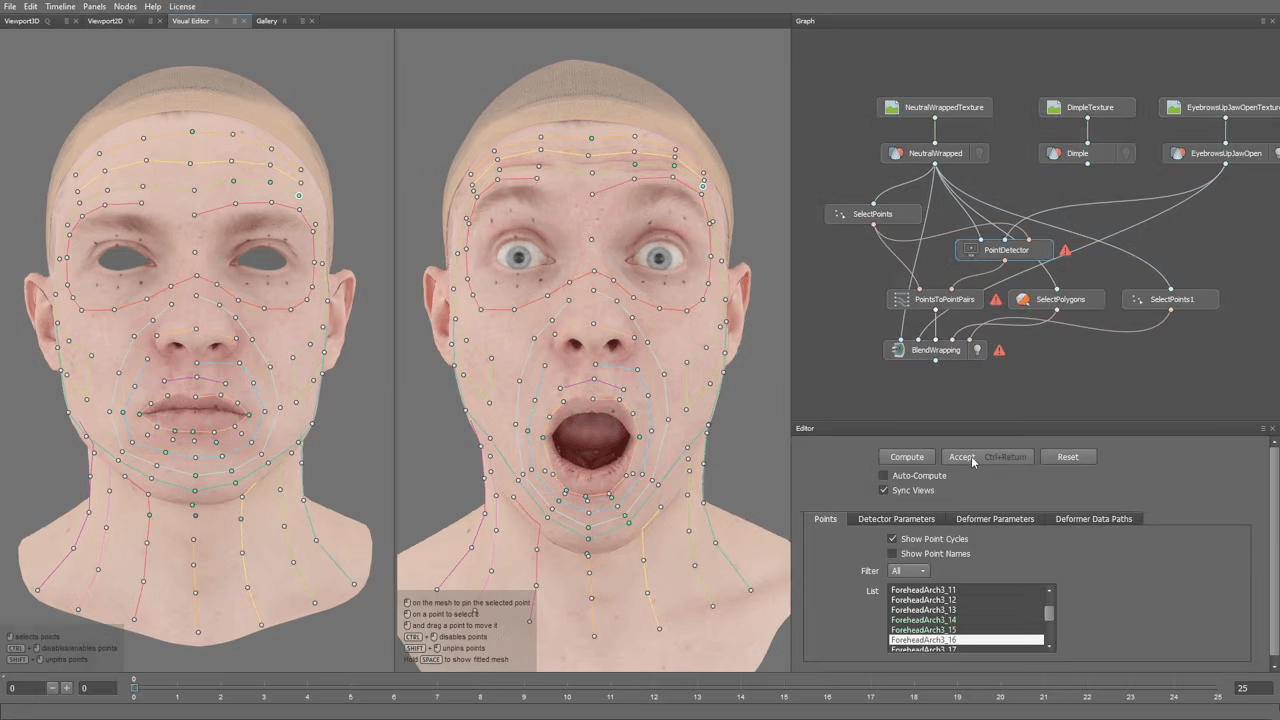This screenshot has width=1280, height=720.
Task: Click warning icon beside BlendWrapping node
Action: pyautogui.click(x=999, y=351)
